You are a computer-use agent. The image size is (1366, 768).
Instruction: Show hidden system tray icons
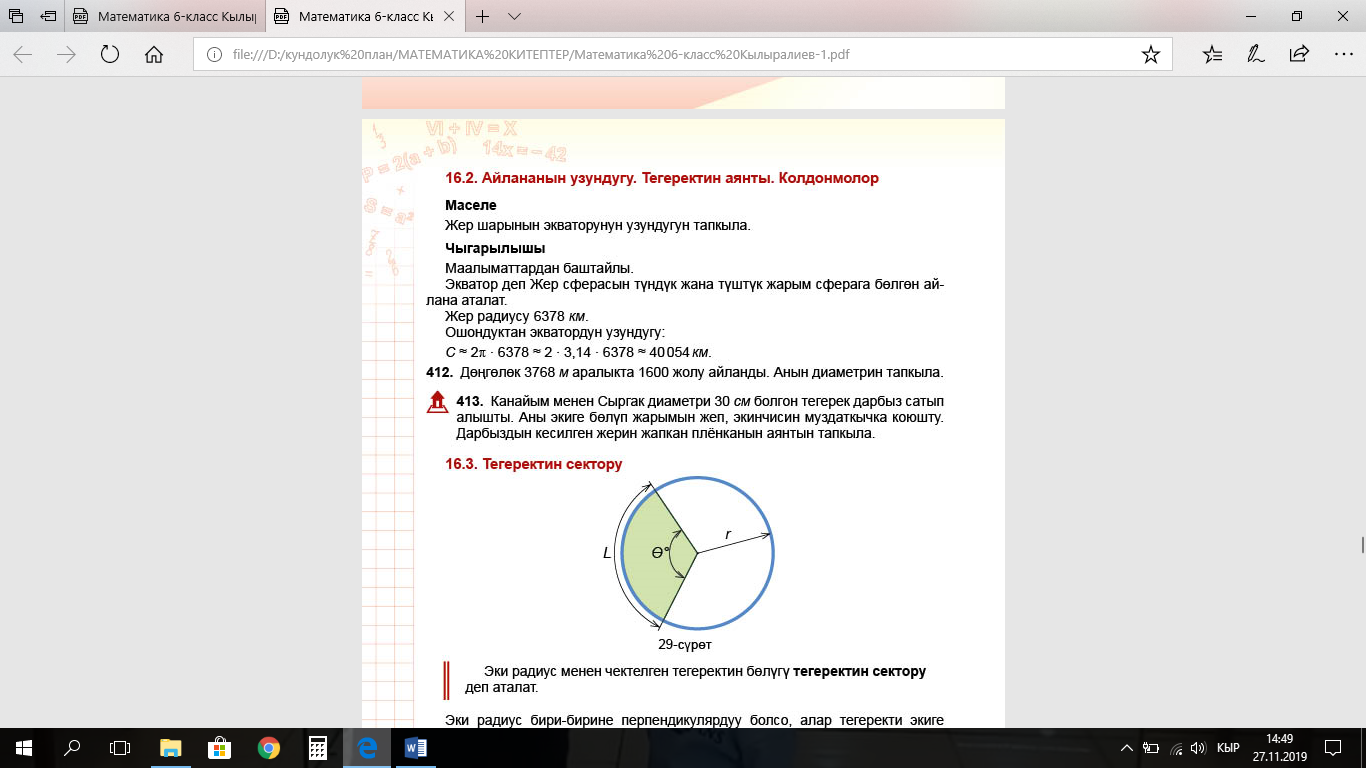[x=1127, y=748]
